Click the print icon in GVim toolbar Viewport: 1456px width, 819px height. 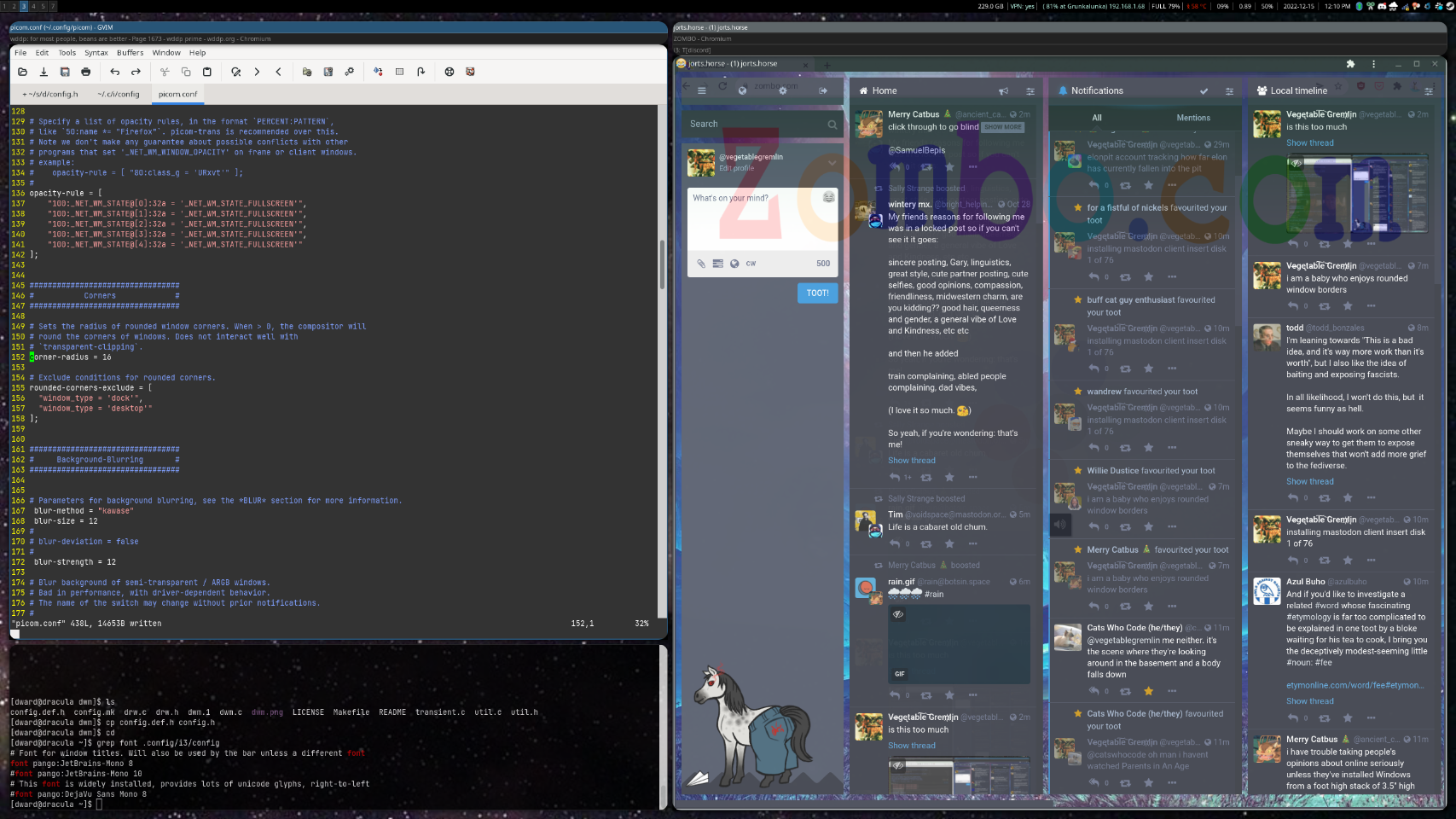point(86,73)
